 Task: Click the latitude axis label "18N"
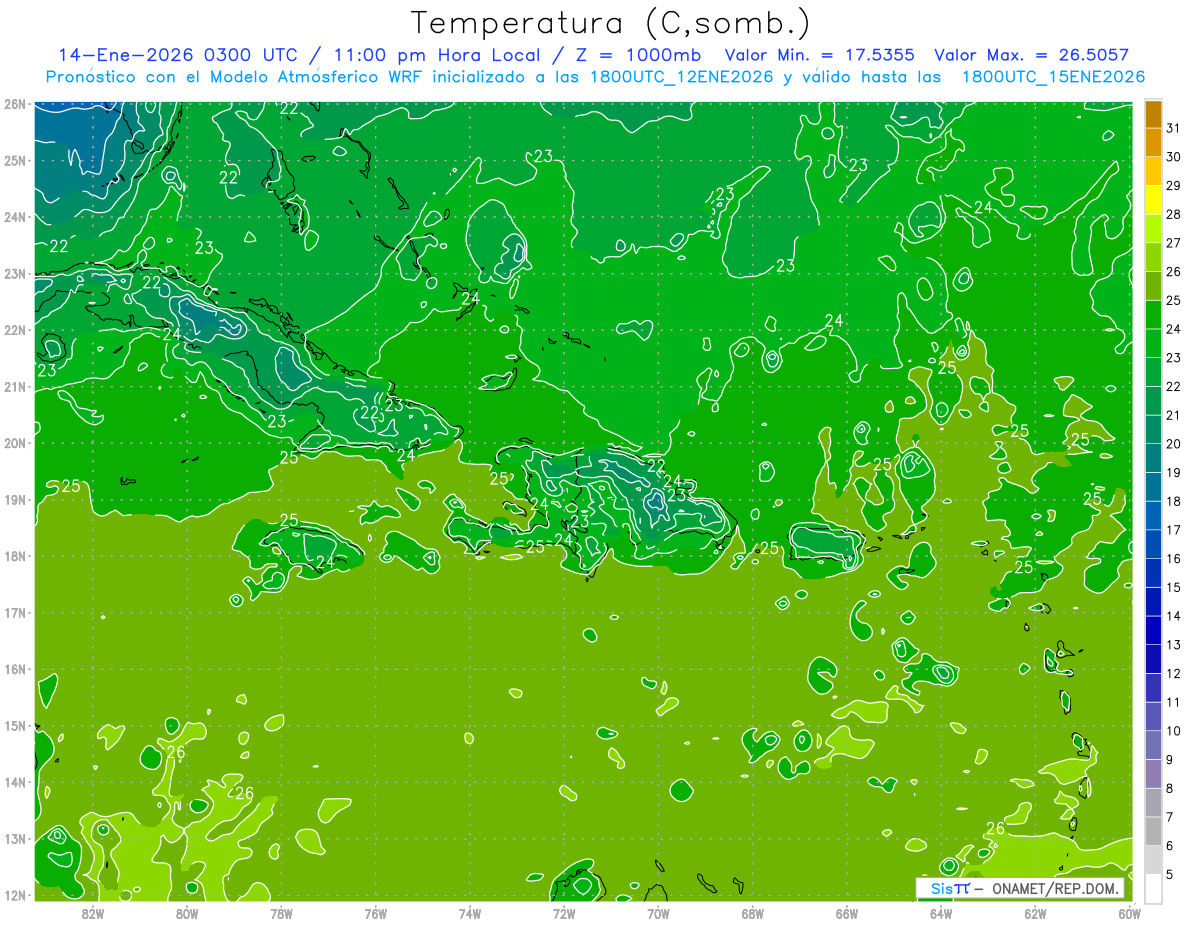tap(14, 556)
